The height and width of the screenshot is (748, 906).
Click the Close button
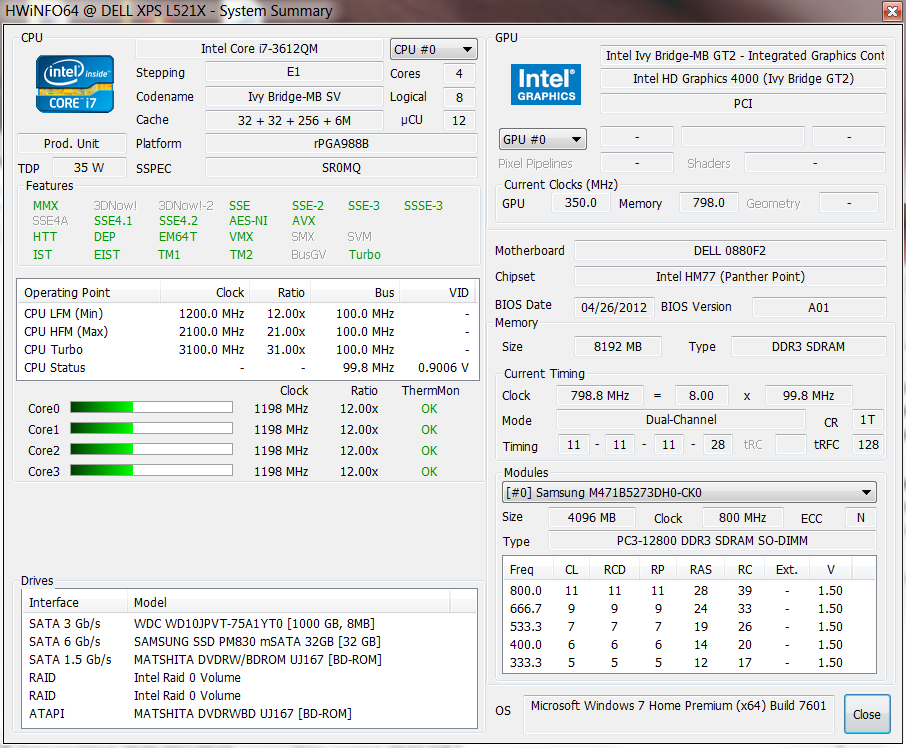pos(867,714)
